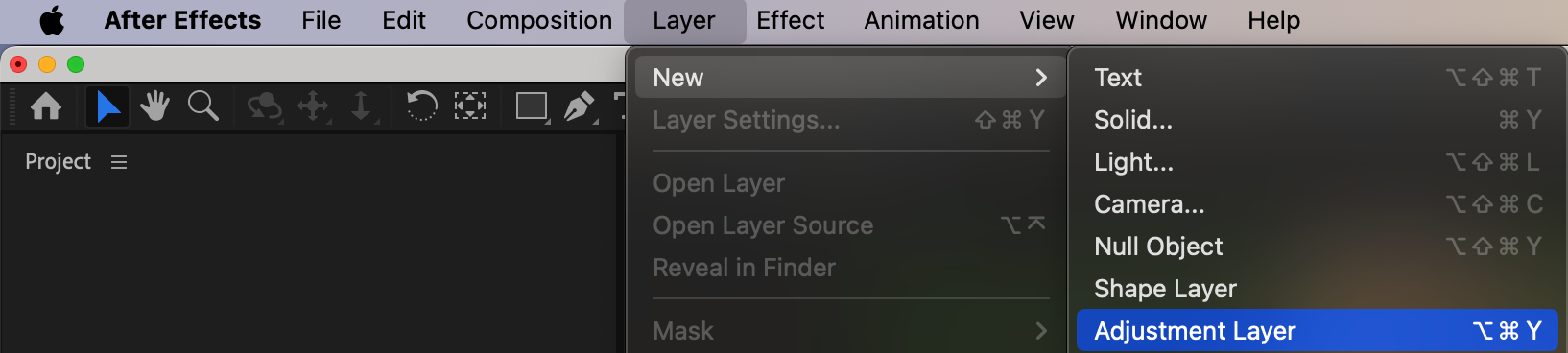The image size is (1568, 353).
Task: Select the Rotation tool
Action: coord(421,106)
